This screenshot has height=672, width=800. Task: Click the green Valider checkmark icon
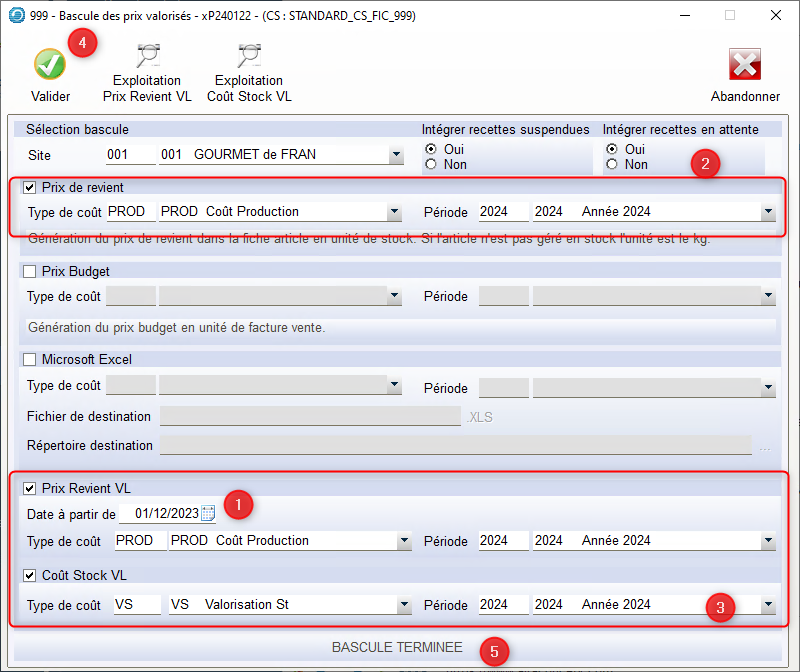[x=49, y=65]
